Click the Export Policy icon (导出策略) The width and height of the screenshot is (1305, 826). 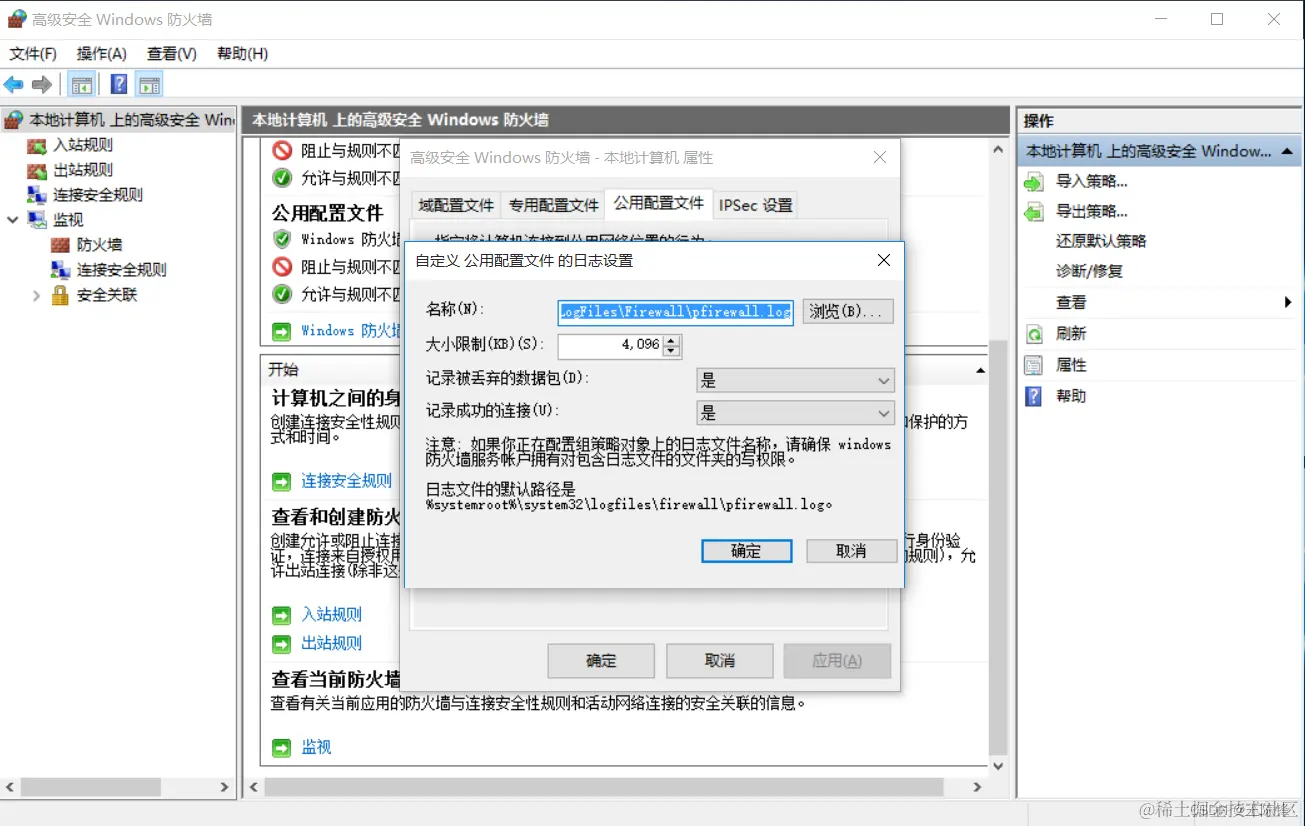pos(1035,212)
